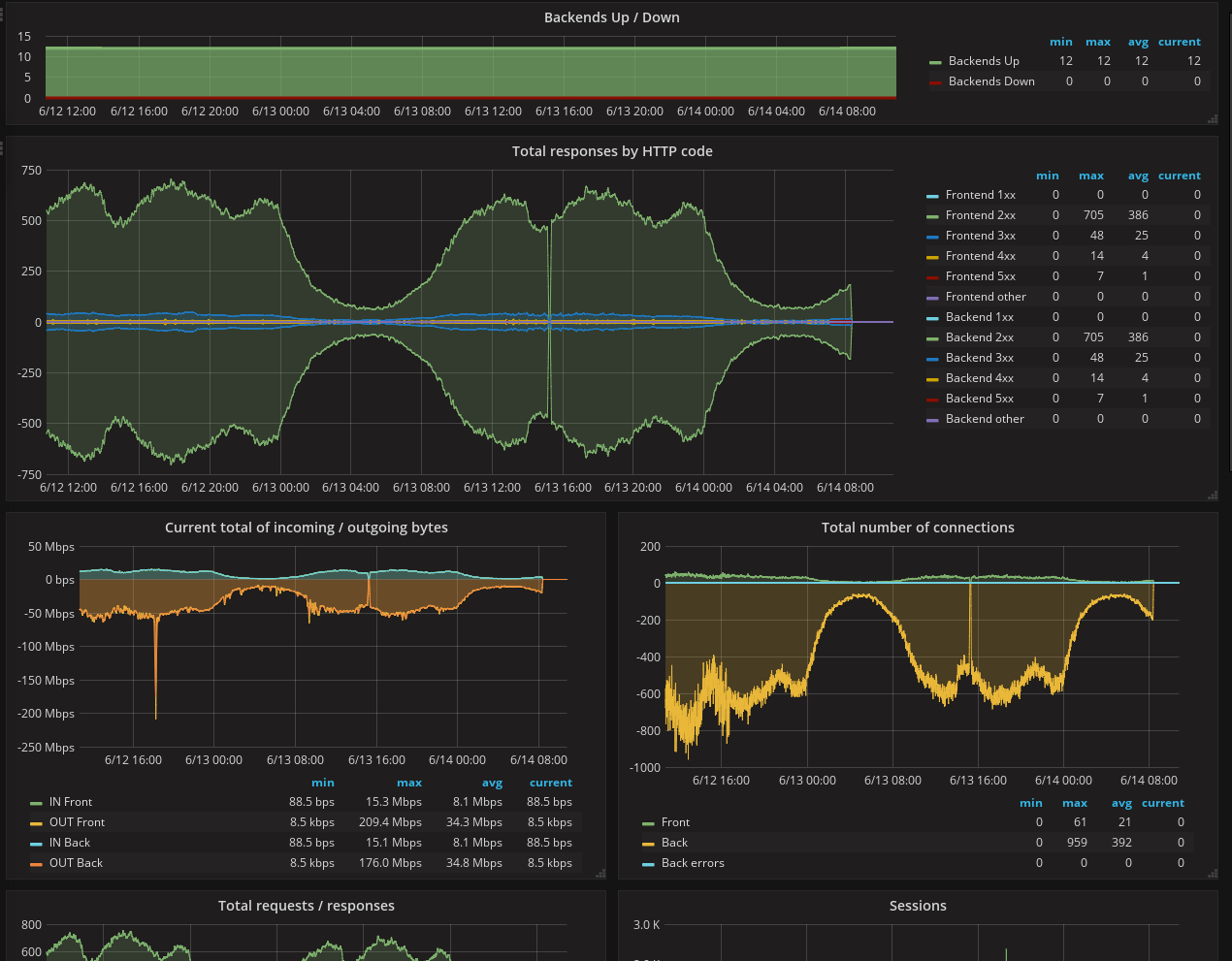Screen dimensions: 1232x961
Task: Open Total number of connections panel title menu
Action: 918,528
